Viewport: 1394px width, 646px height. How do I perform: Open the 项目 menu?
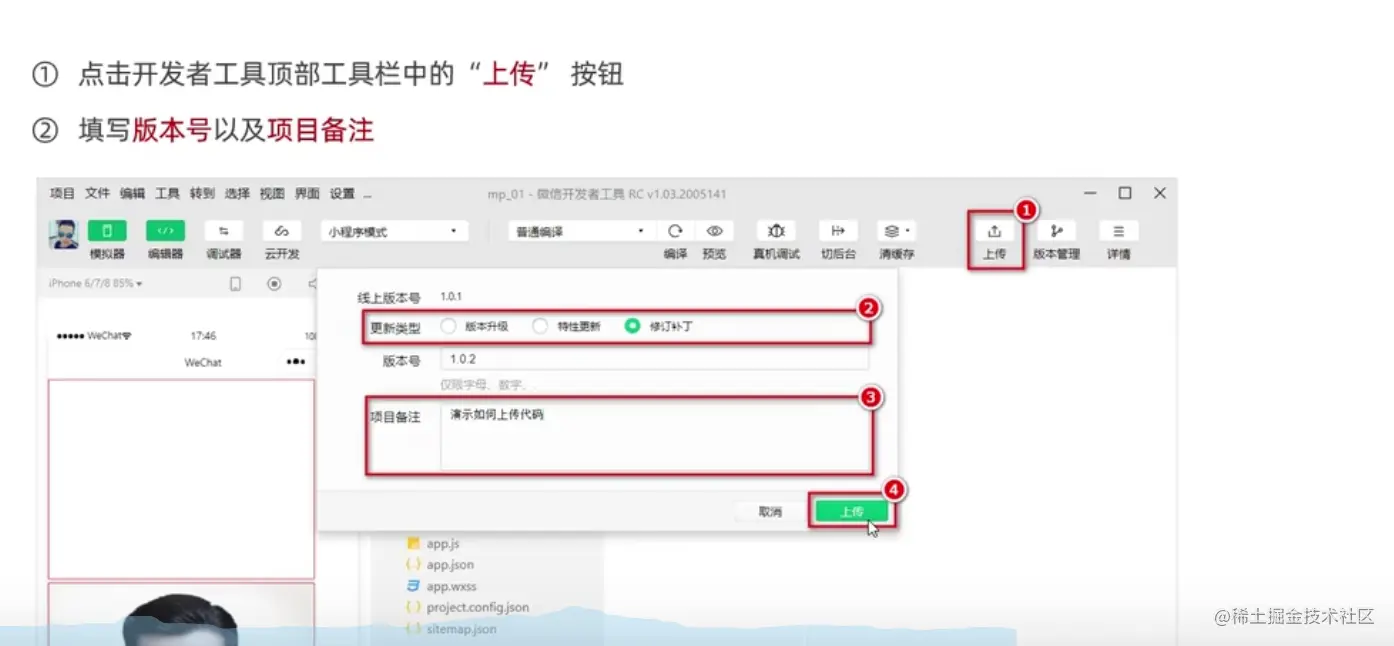click(62, 193)
